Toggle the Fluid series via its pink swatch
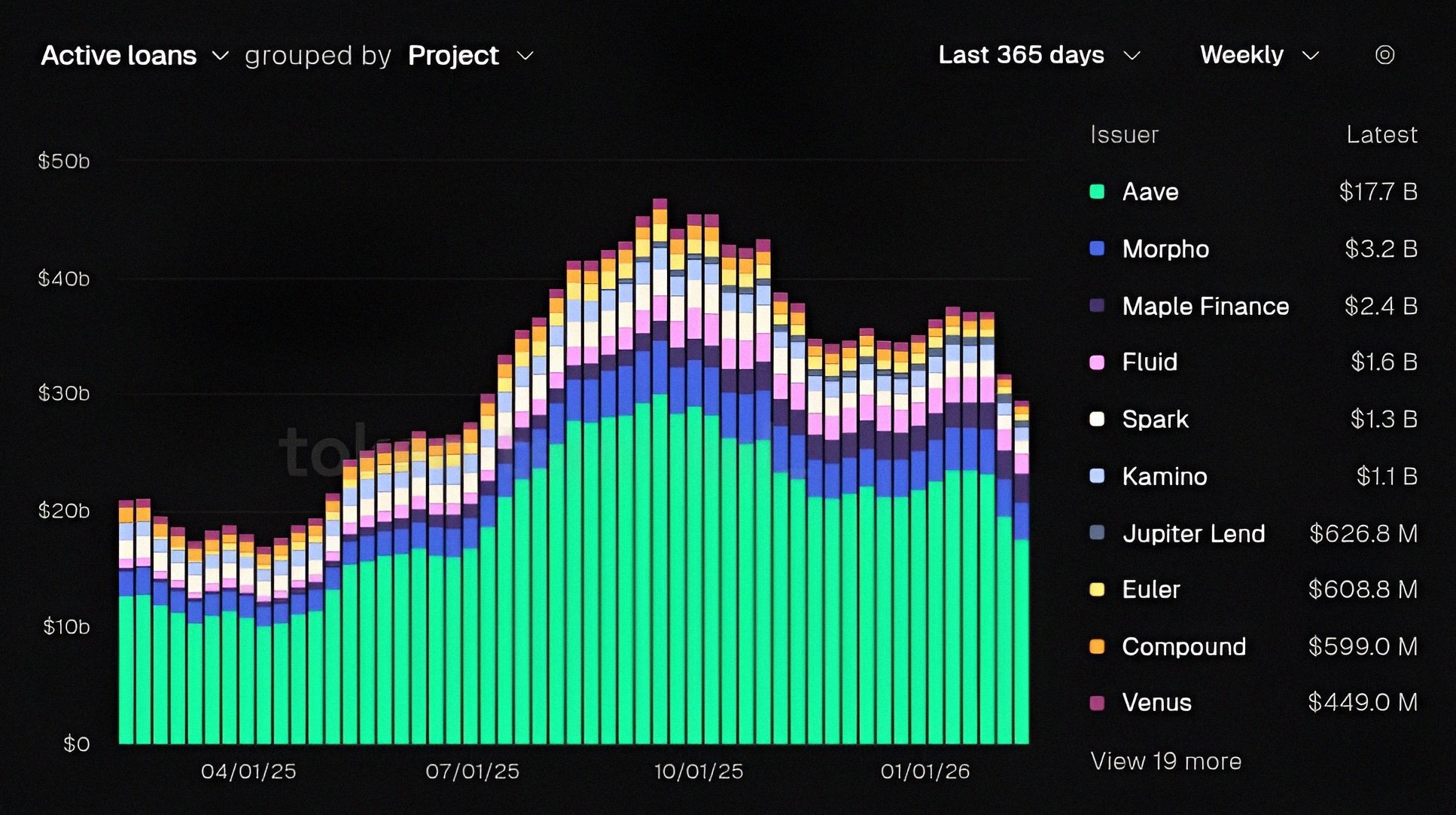Viewport: 1456px width, 815px height. [x=1097, y=362]
